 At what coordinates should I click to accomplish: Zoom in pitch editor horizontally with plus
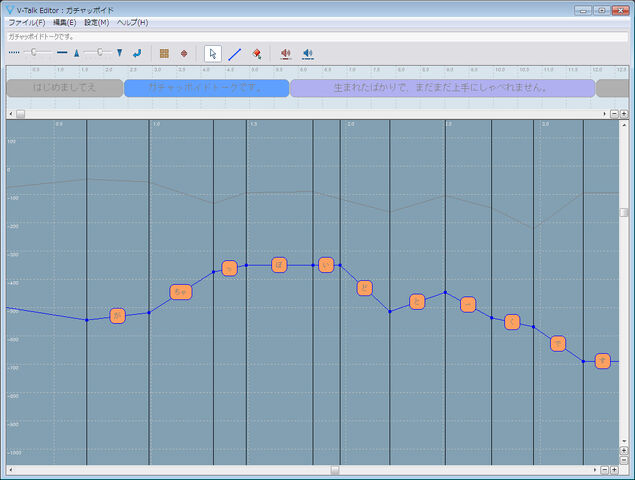pyautogui.click(x=614, y=470)
